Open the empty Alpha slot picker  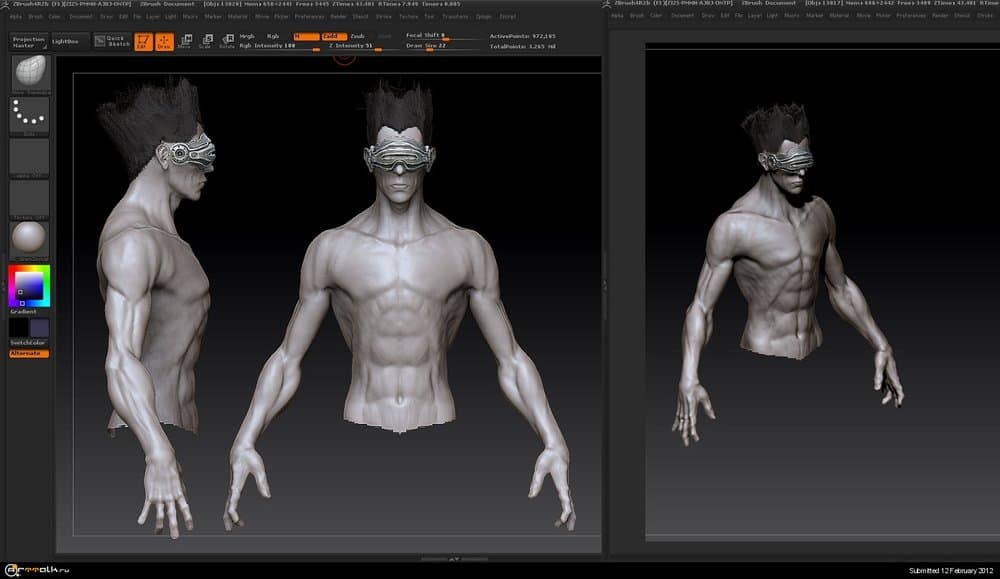29,156
